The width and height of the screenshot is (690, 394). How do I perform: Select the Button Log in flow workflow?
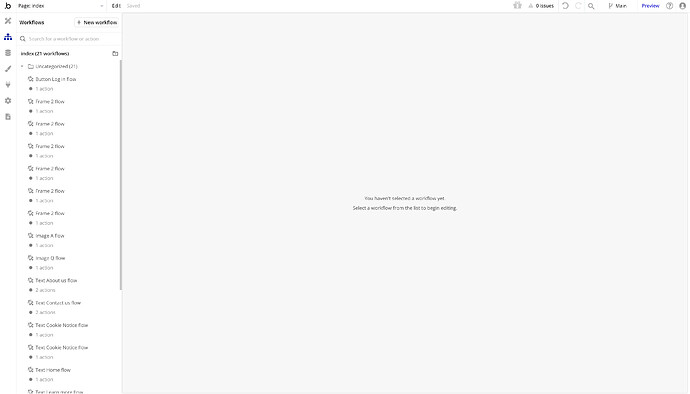pos(56,79)
